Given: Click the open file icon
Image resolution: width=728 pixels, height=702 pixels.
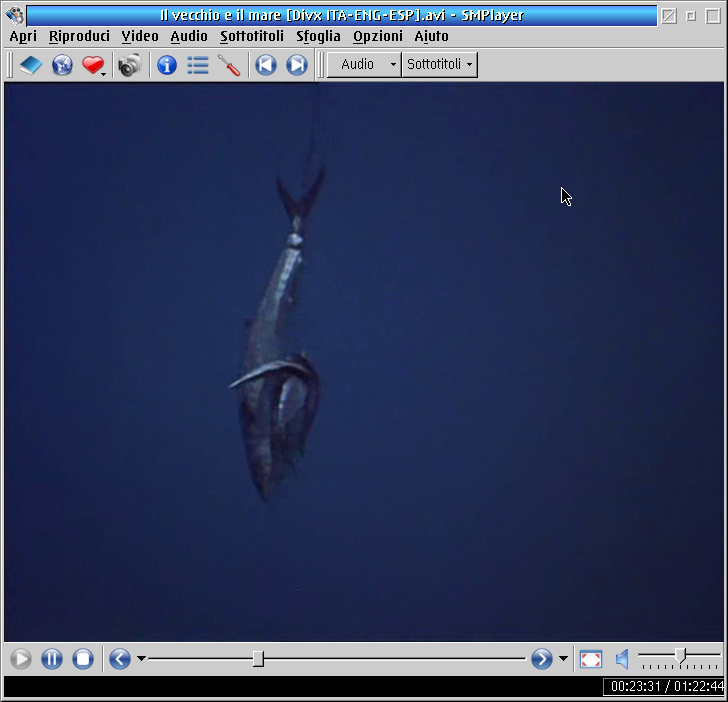Looking at the screenshot, I should click(x=31, y=66).
